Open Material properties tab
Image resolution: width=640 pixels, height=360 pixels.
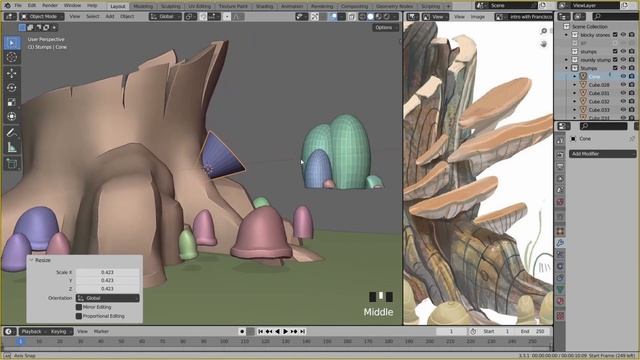[560, 301]
